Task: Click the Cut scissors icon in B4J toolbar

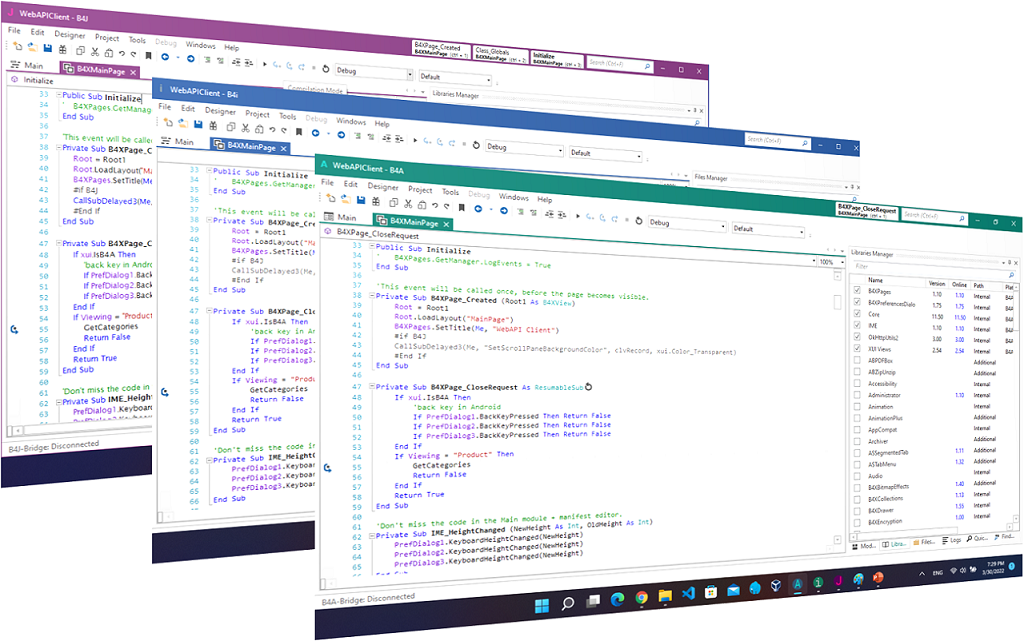Action: 95,52
